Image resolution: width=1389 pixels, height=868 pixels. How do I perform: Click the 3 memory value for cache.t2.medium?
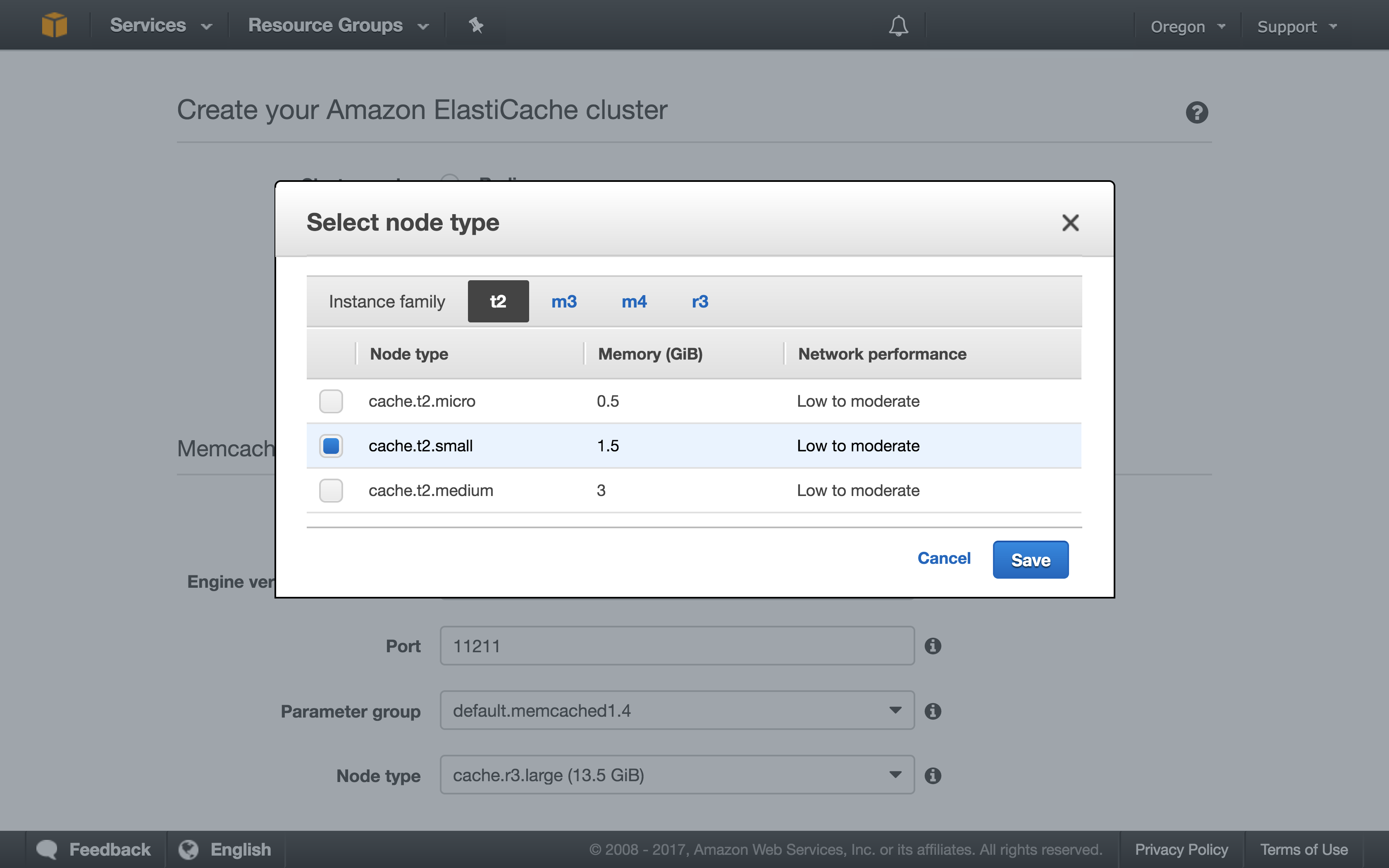pyautogui.click(x=601, y=491)
